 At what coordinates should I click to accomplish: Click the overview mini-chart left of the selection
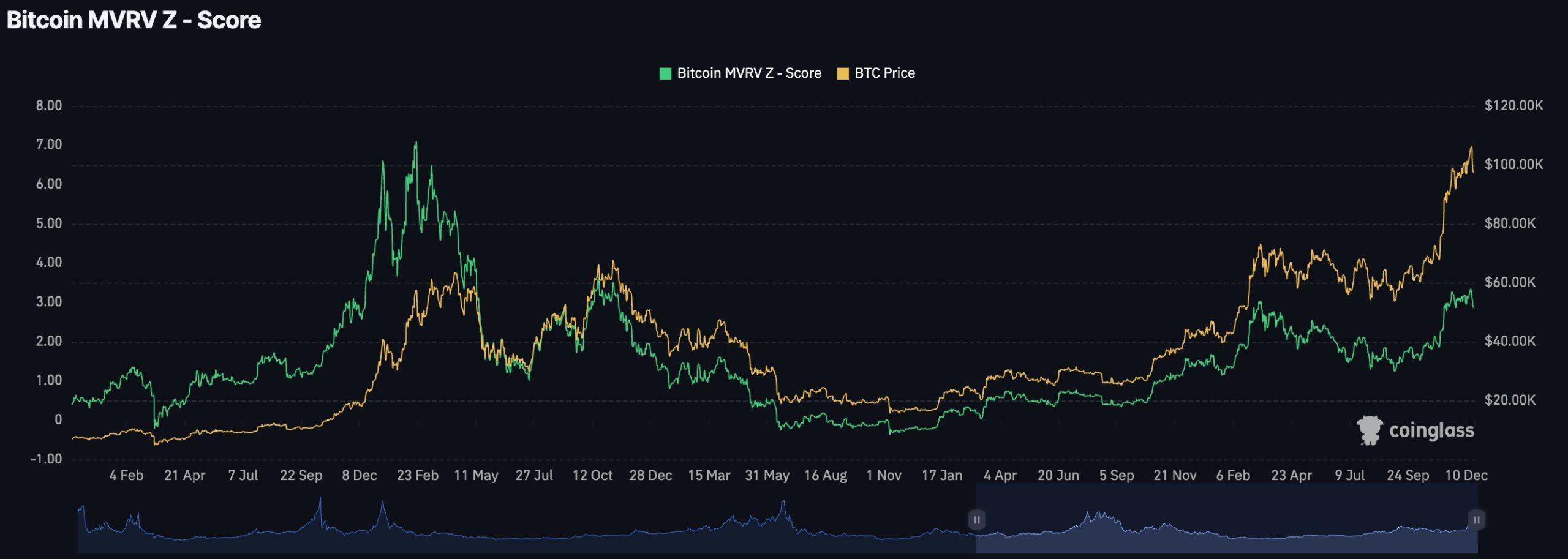527,525
